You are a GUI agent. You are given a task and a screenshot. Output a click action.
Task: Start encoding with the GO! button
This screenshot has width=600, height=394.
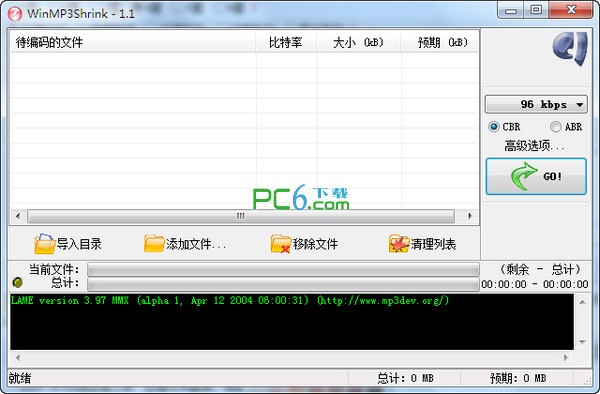click(x=536, y=176)
